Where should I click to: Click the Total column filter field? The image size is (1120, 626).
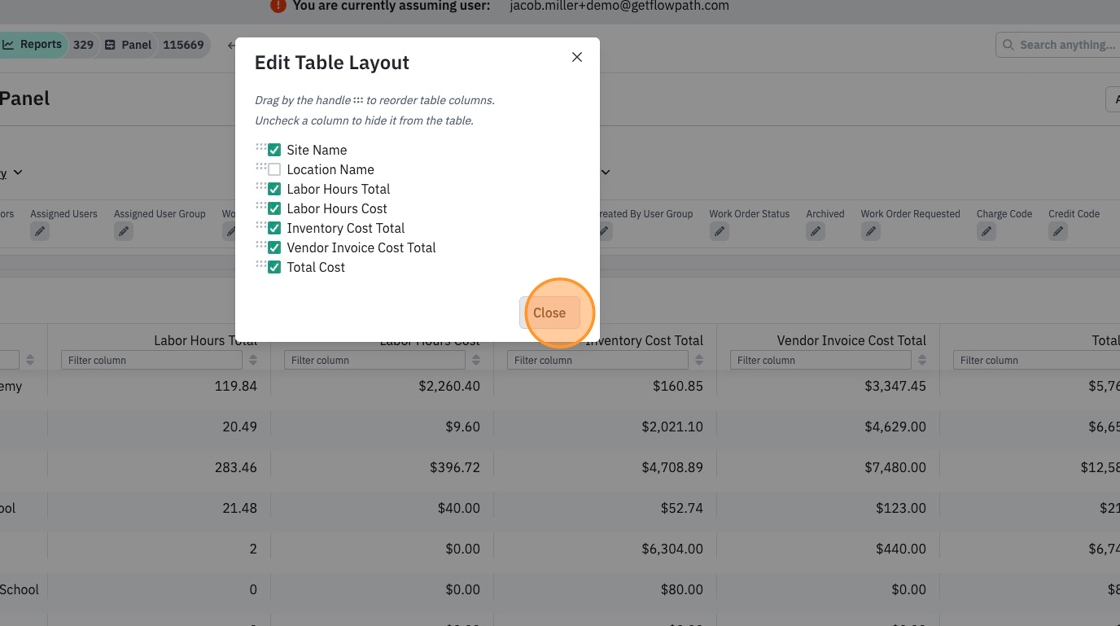1036,360
